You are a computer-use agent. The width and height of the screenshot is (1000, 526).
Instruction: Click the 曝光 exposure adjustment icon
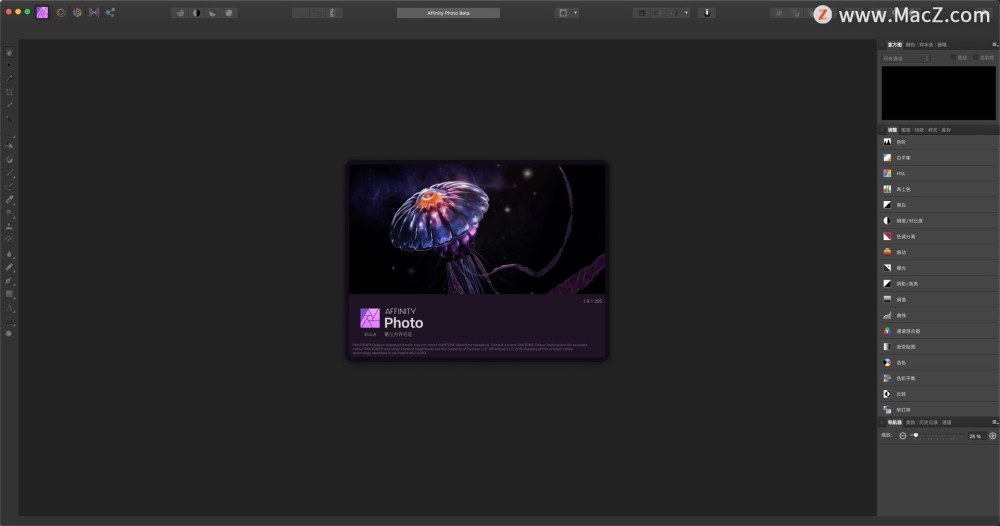(x=887, y=268)
